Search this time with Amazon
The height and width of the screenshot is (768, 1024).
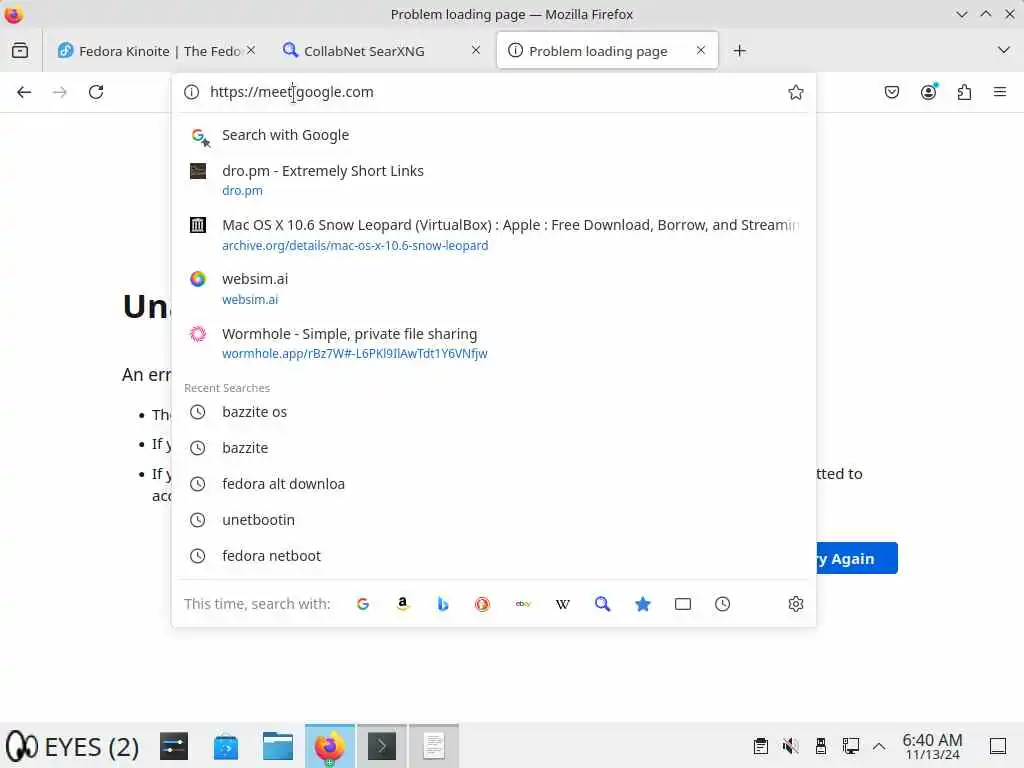coord(403,604)
